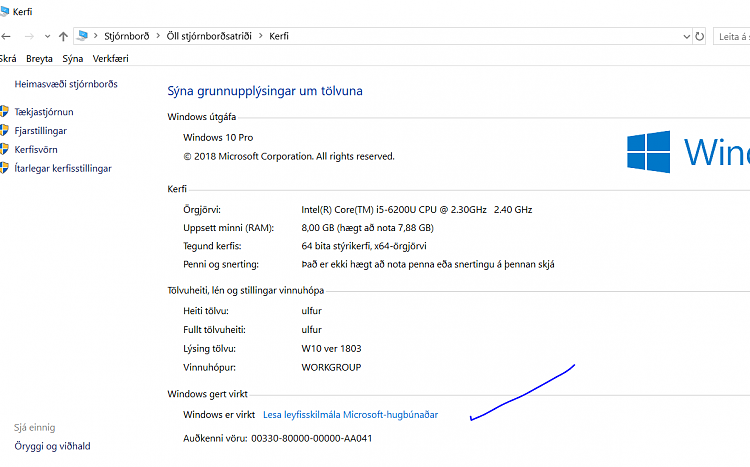Expand the chevron after Stjórnborð breadcrumb
The image size is (750, 467).
coord(158,36)
